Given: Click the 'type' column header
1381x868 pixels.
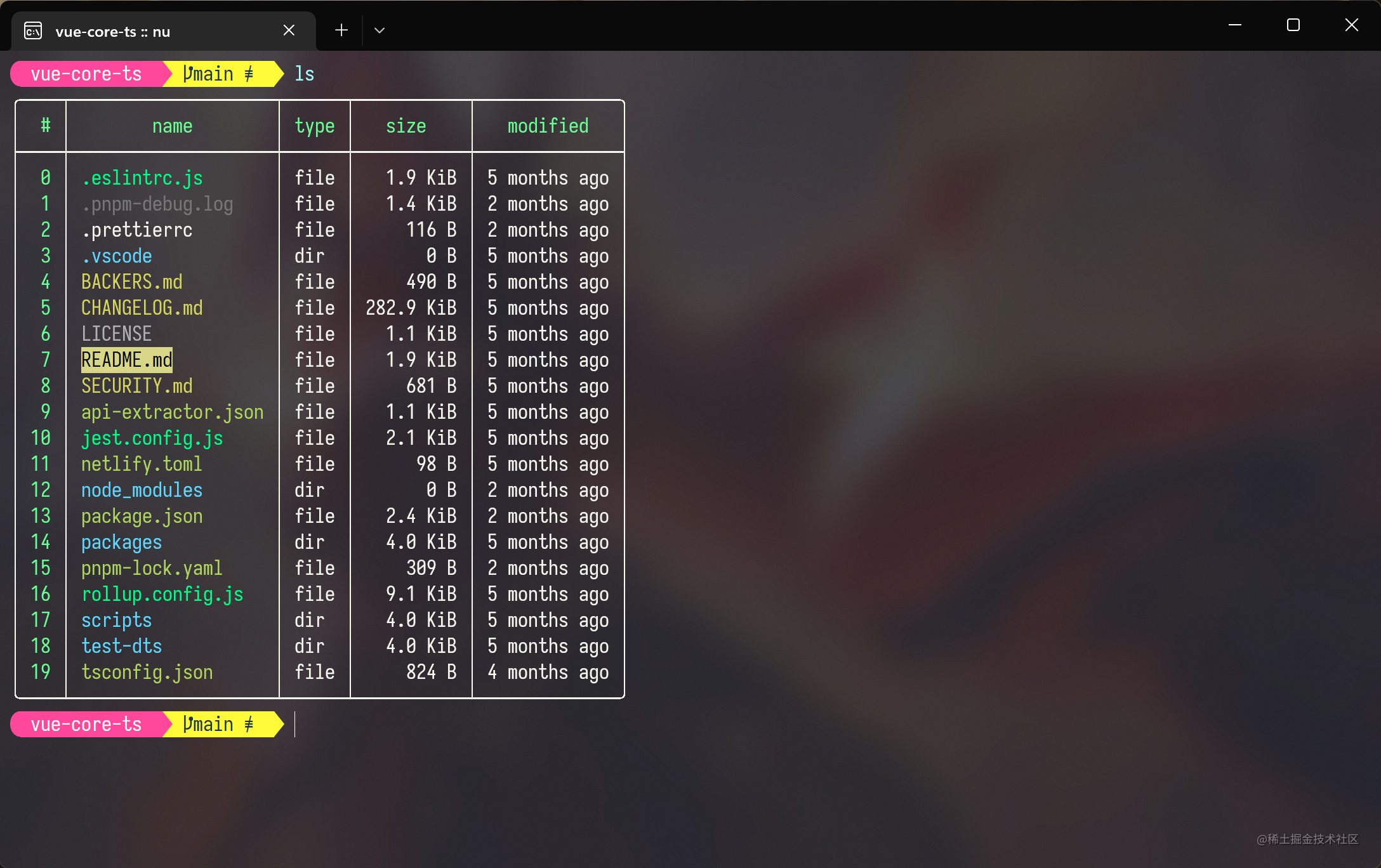Looking at the screenshot, I should [x=315, y=126].
